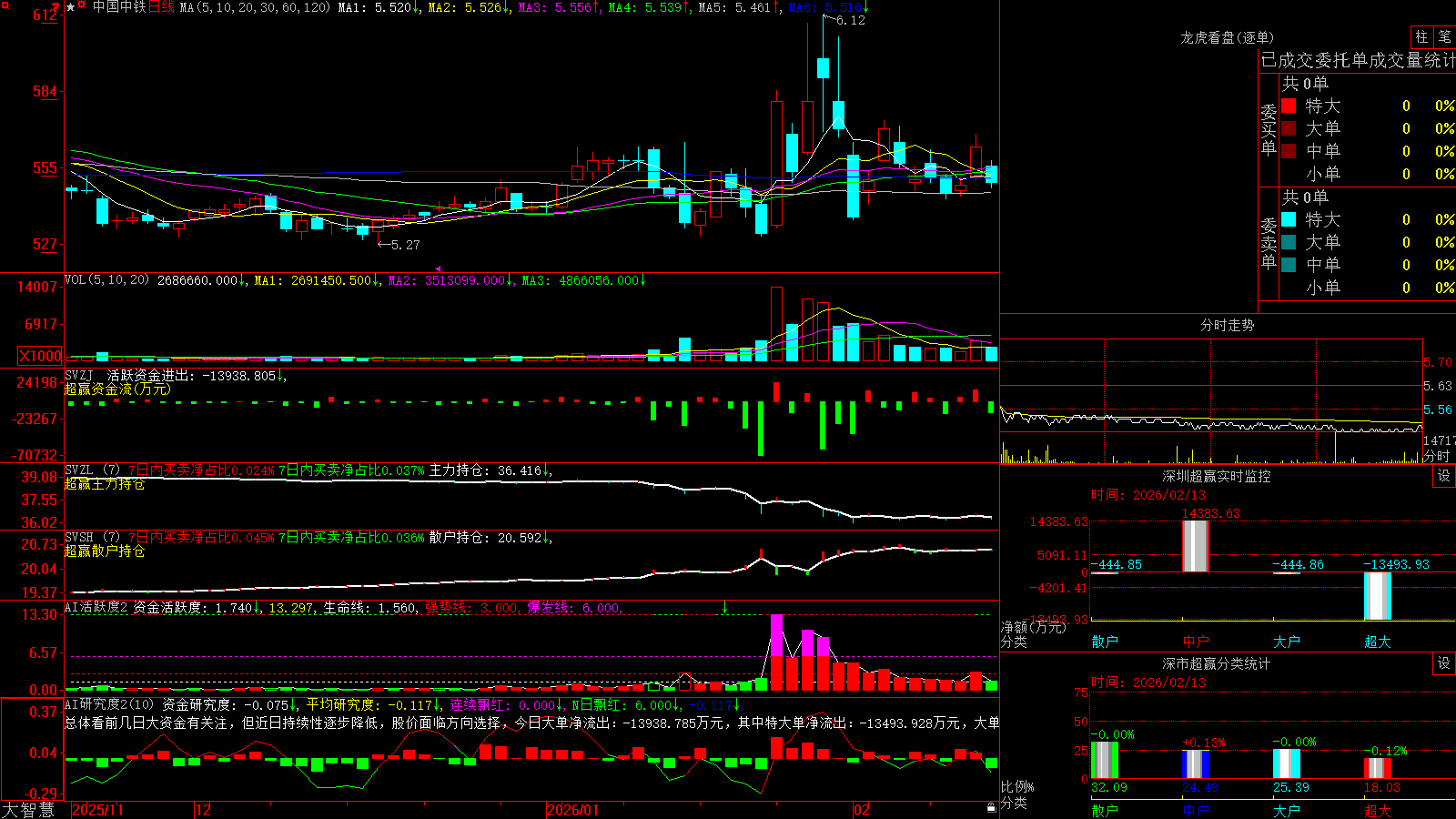Click the MA(5,10,20,30,60,120) indicator parameters
The image size is (1456, 819).
pos(255,7)
